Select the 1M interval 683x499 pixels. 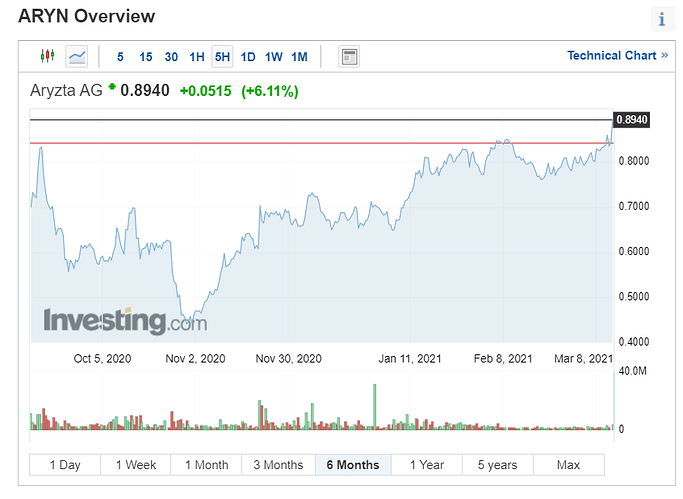(299, 57)
